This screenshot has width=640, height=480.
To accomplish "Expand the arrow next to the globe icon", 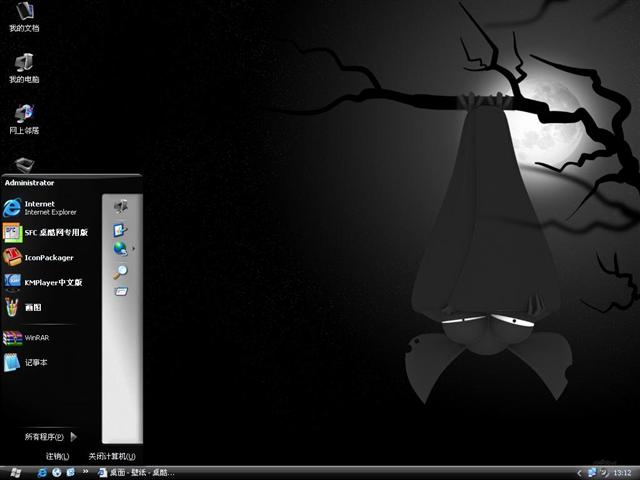I will (x=133, y=248).
